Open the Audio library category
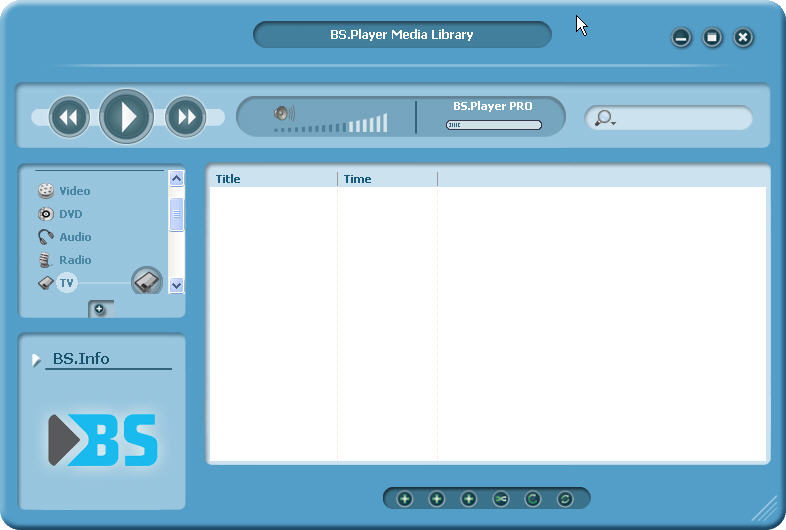 (74, 237)
